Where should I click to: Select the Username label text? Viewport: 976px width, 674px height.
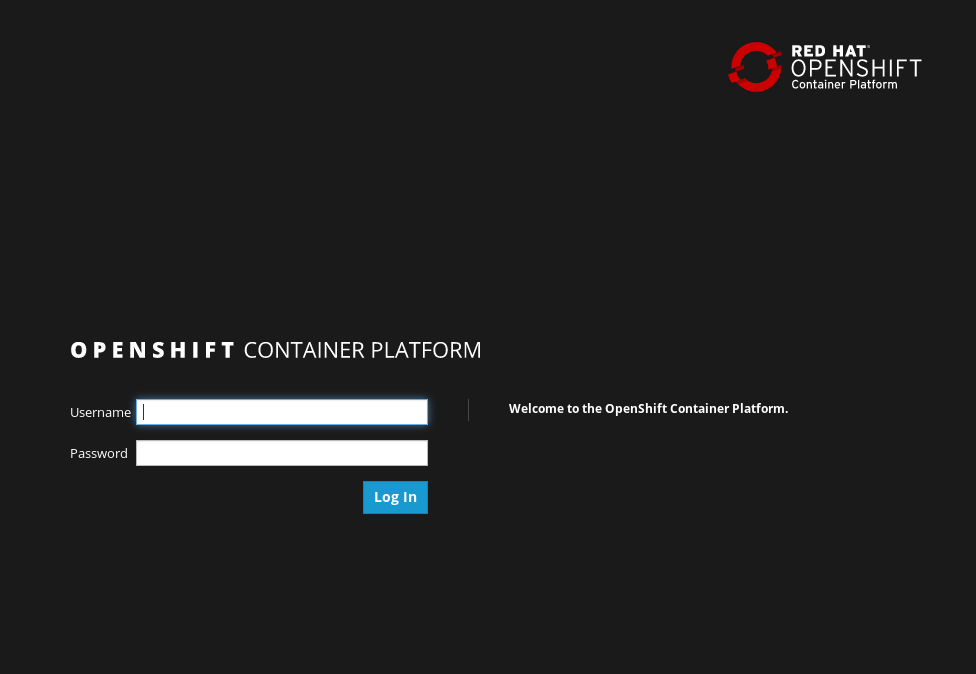(x=100, y=413)
